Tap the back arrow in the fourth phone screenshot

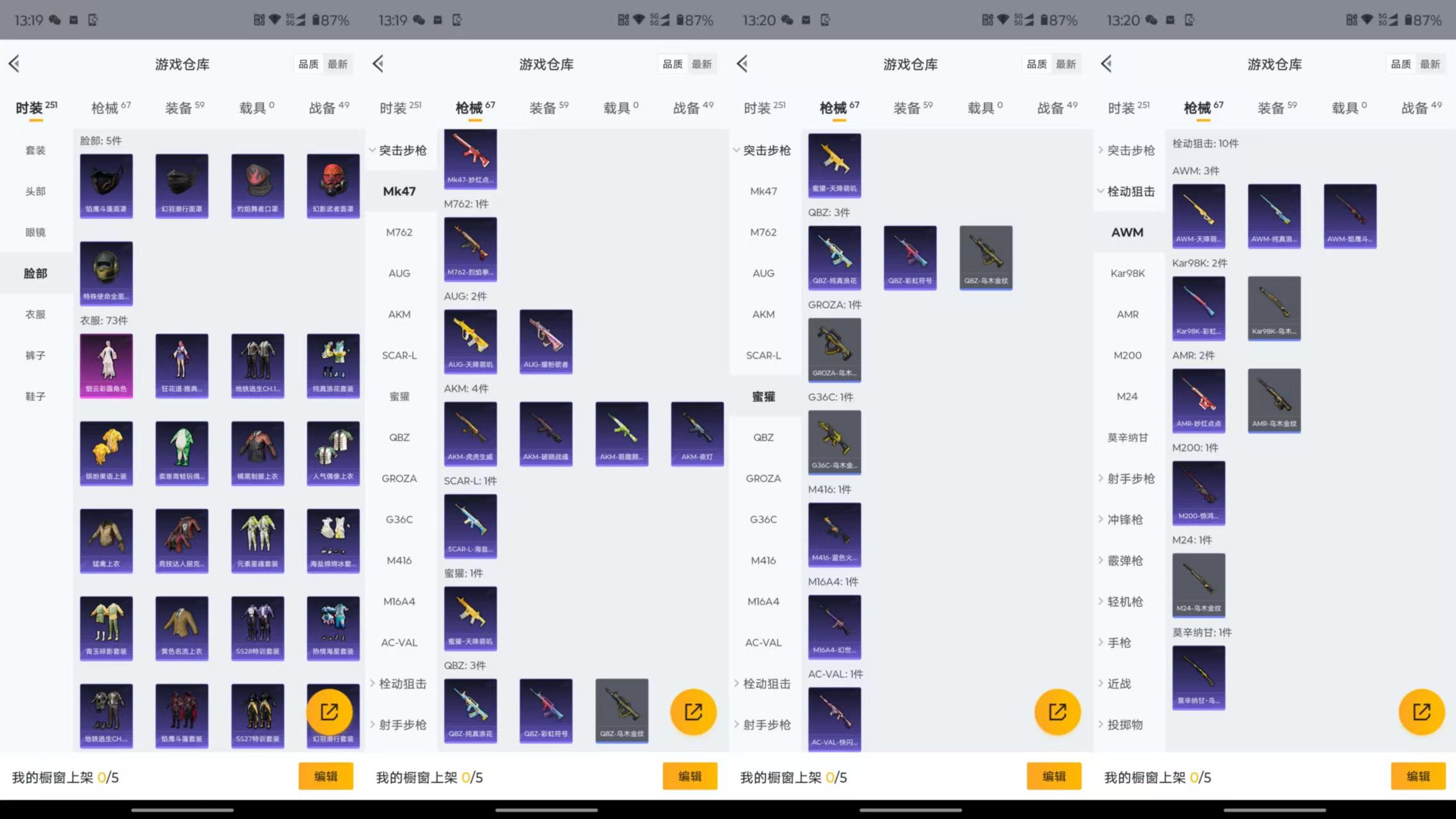pos(1107,63)
